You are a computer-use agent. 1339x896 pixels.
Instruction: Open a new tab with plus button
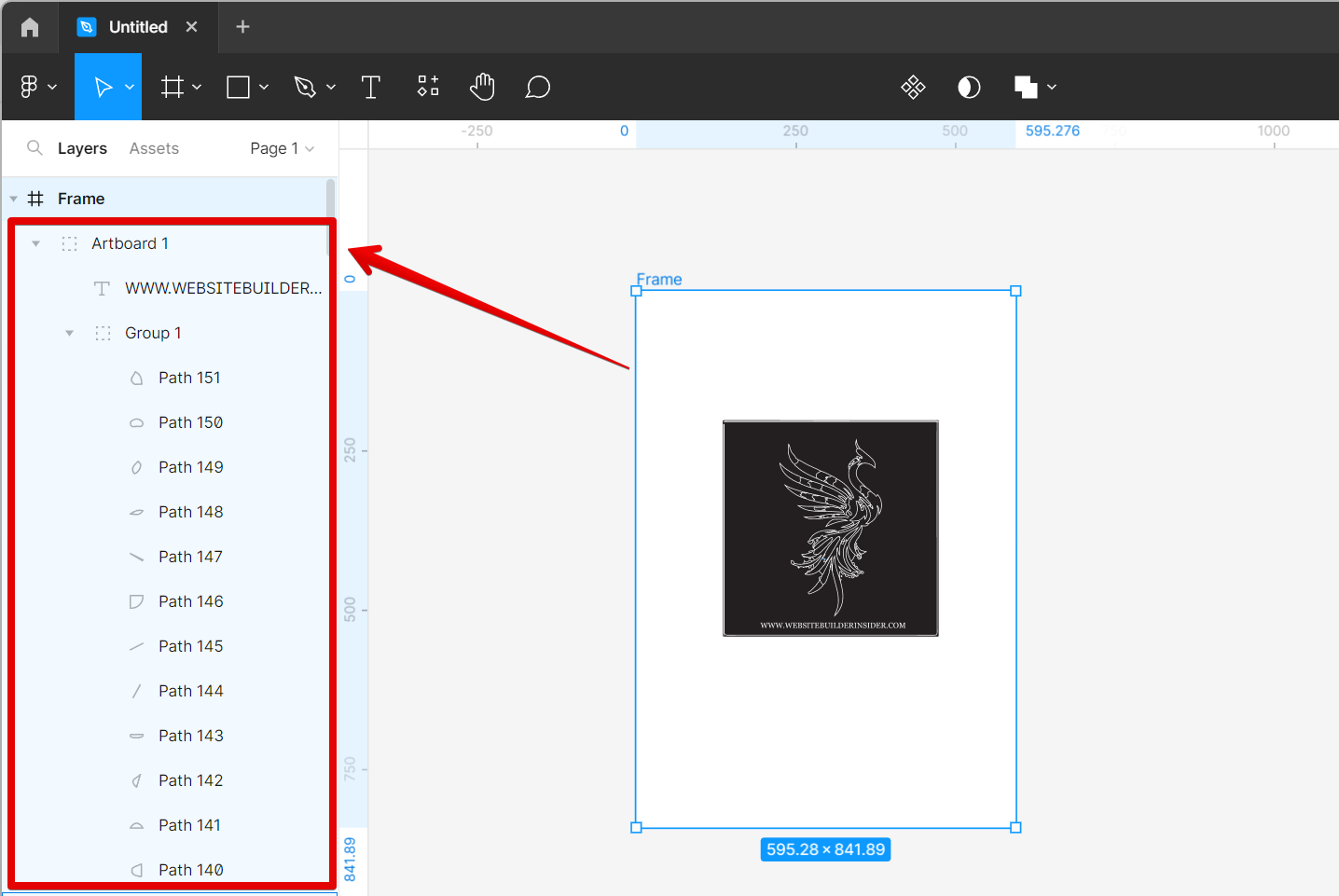tap(242, 27)
